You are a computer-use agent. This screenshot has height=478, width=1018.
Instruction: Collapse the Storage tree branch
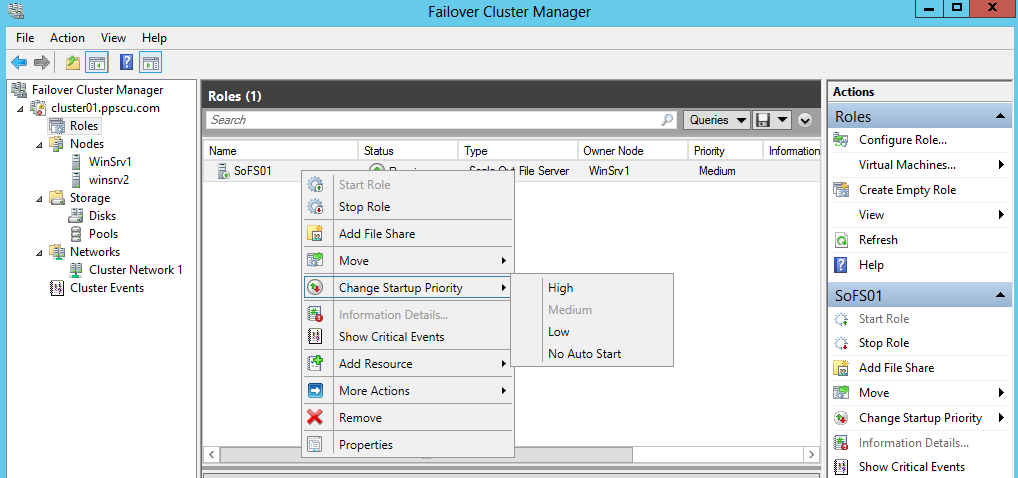tap(40, 198)
